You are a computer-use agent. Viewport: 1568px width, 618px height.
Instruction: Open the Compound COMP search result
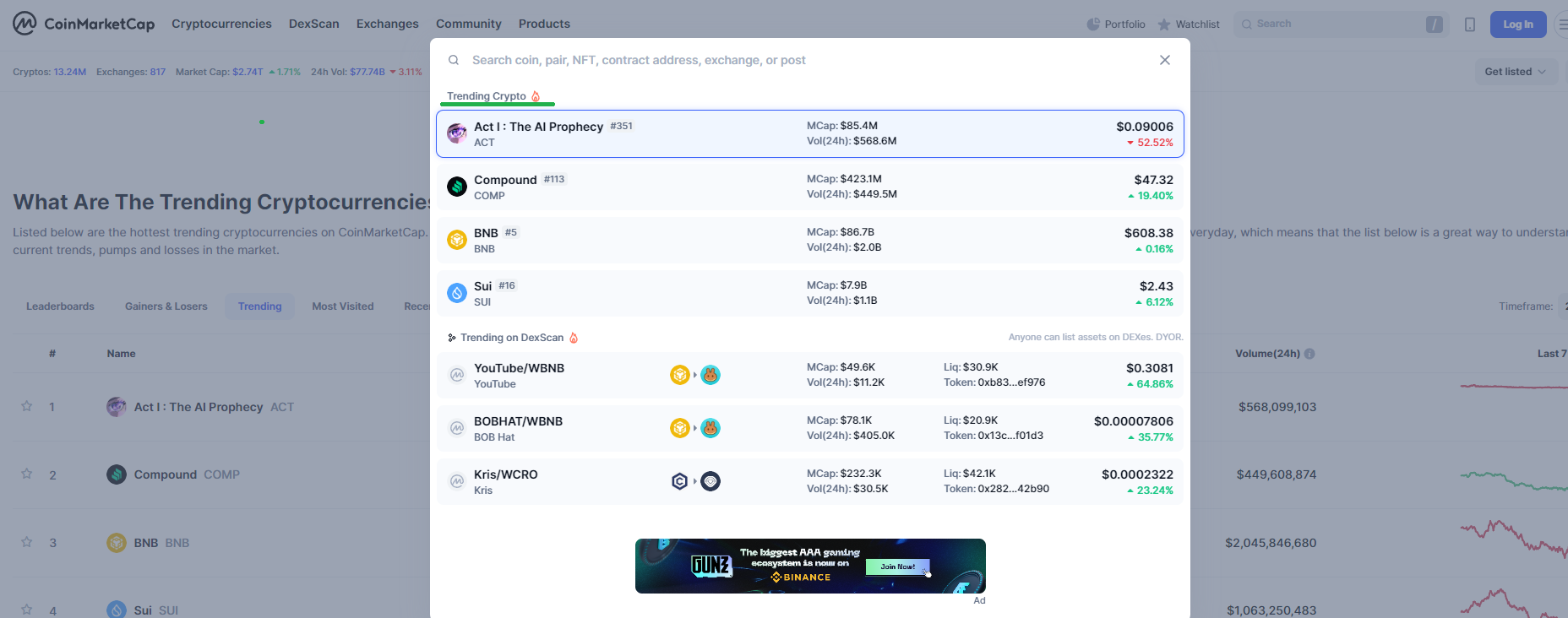click(810, 187)
